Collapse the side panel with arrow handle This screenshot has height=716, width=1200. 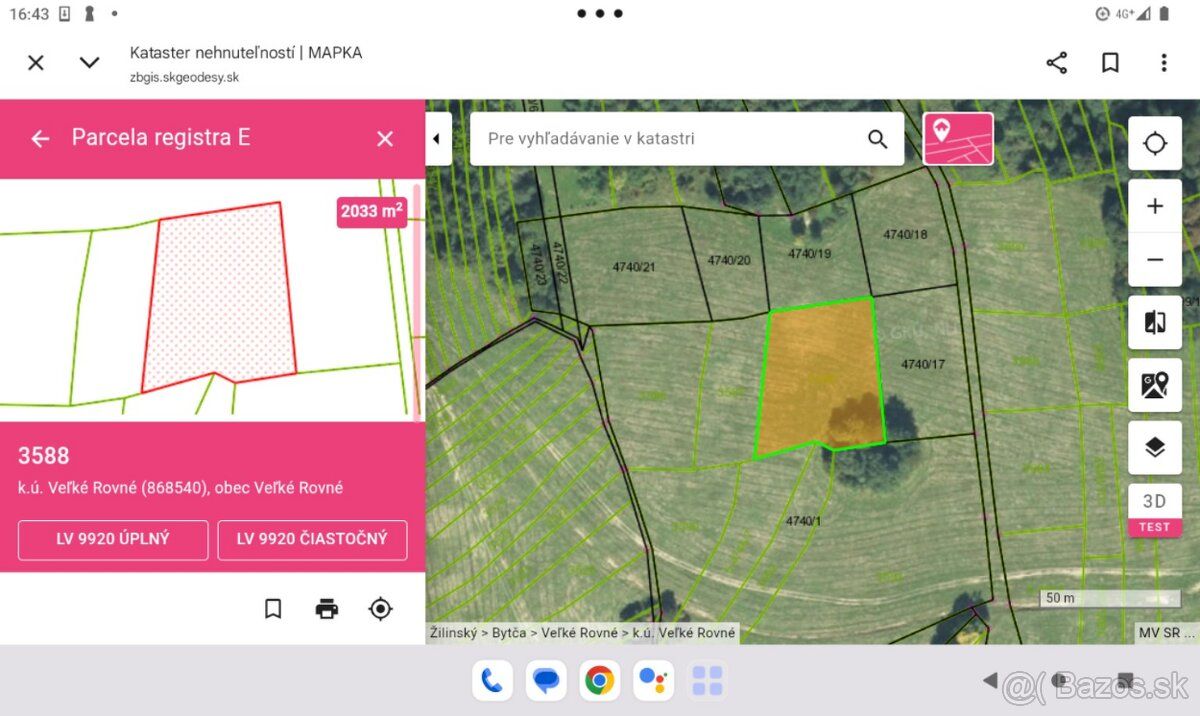[x=437, y=139]
